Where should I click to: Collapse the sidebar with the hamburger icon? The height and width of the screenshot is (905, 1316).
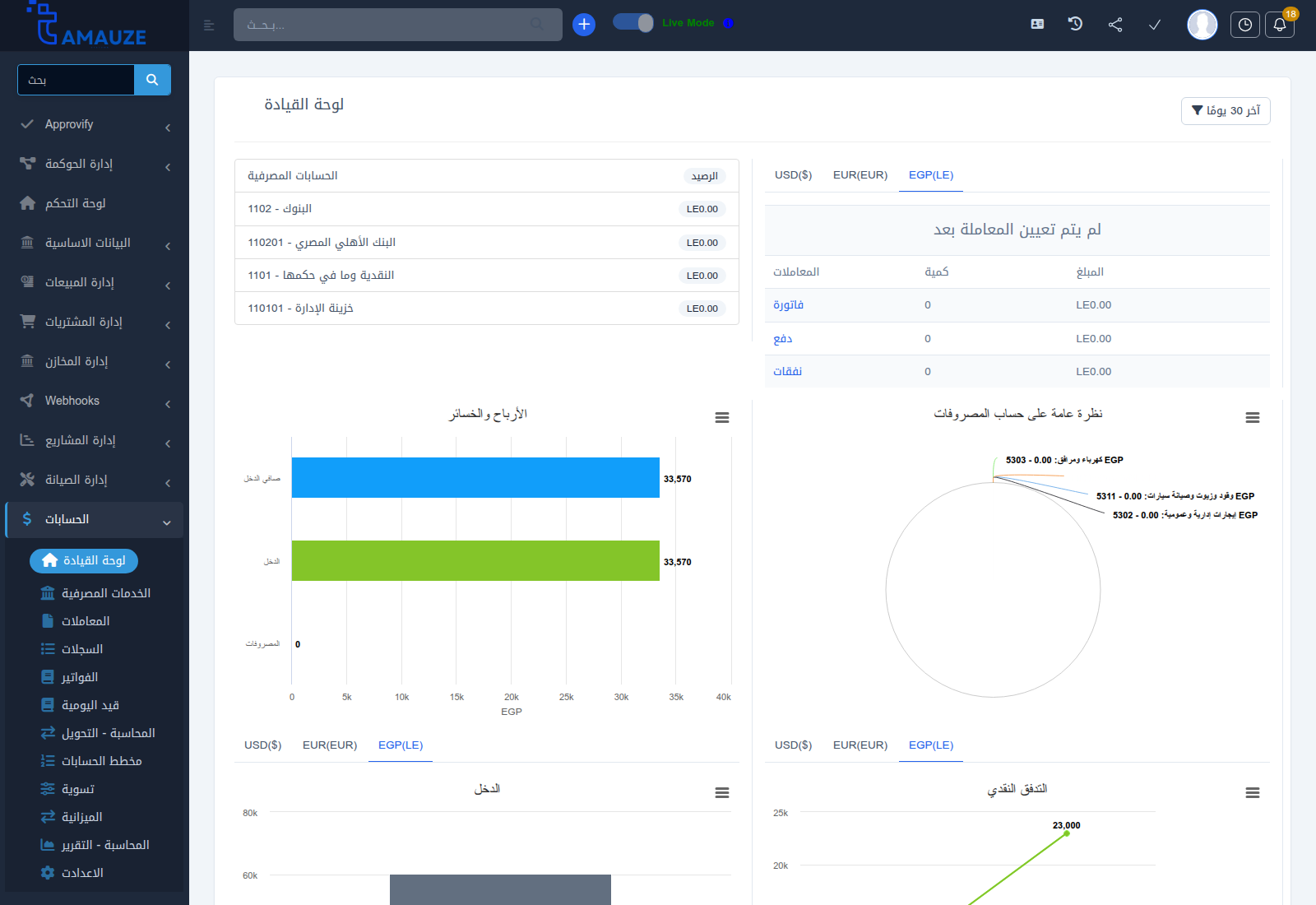(x=209, y=26)
